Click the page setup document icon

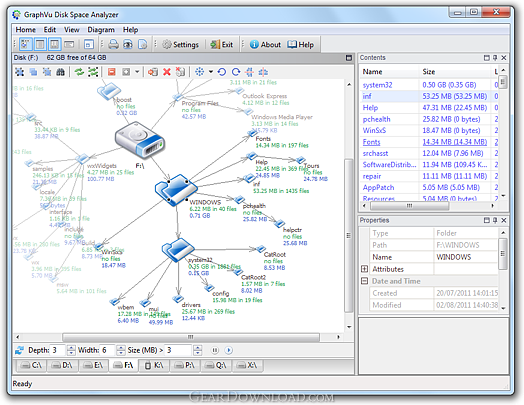click(x=143, y=44)
